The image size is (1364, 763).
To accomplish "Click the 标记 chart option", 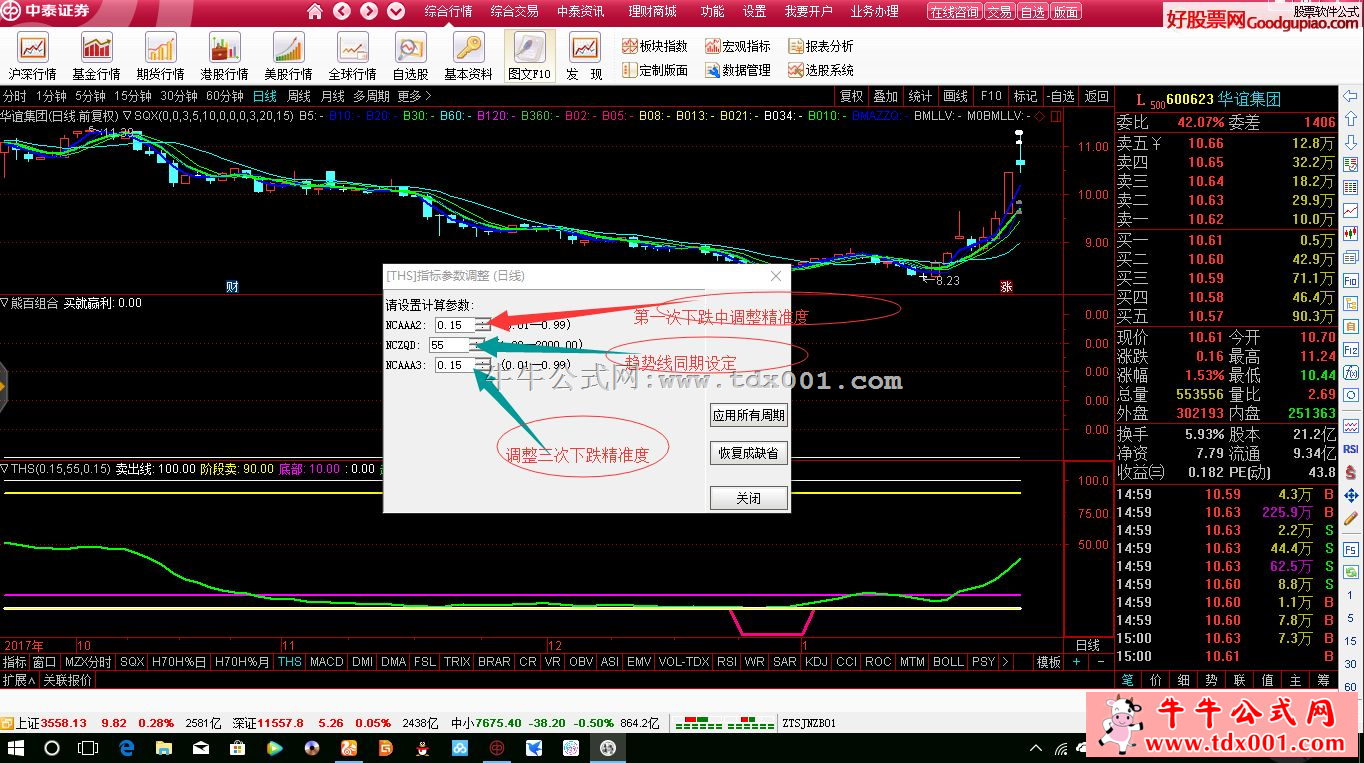I will pos(1025,96).
